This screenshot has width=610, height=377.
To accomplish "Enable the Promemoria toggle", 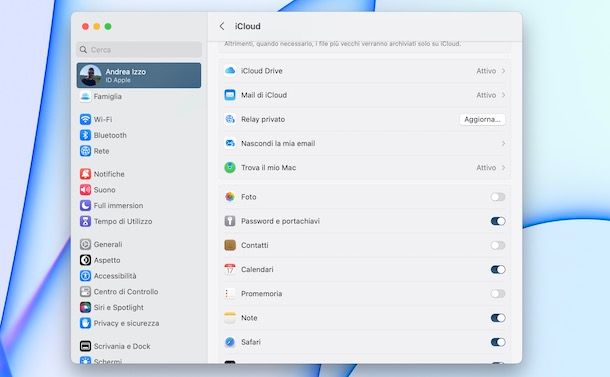I will click(498, 293).
